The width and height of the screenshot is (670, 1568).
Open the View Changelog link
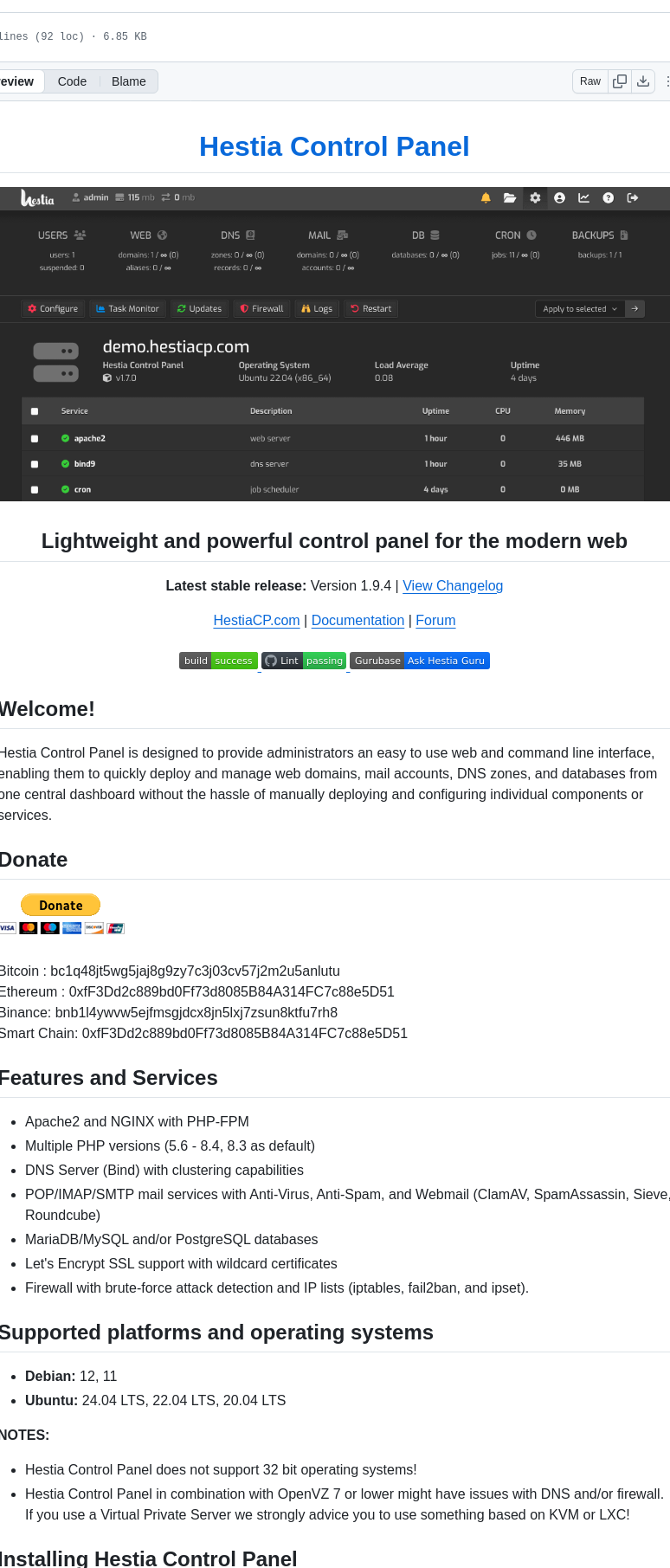tap(453, 586)
